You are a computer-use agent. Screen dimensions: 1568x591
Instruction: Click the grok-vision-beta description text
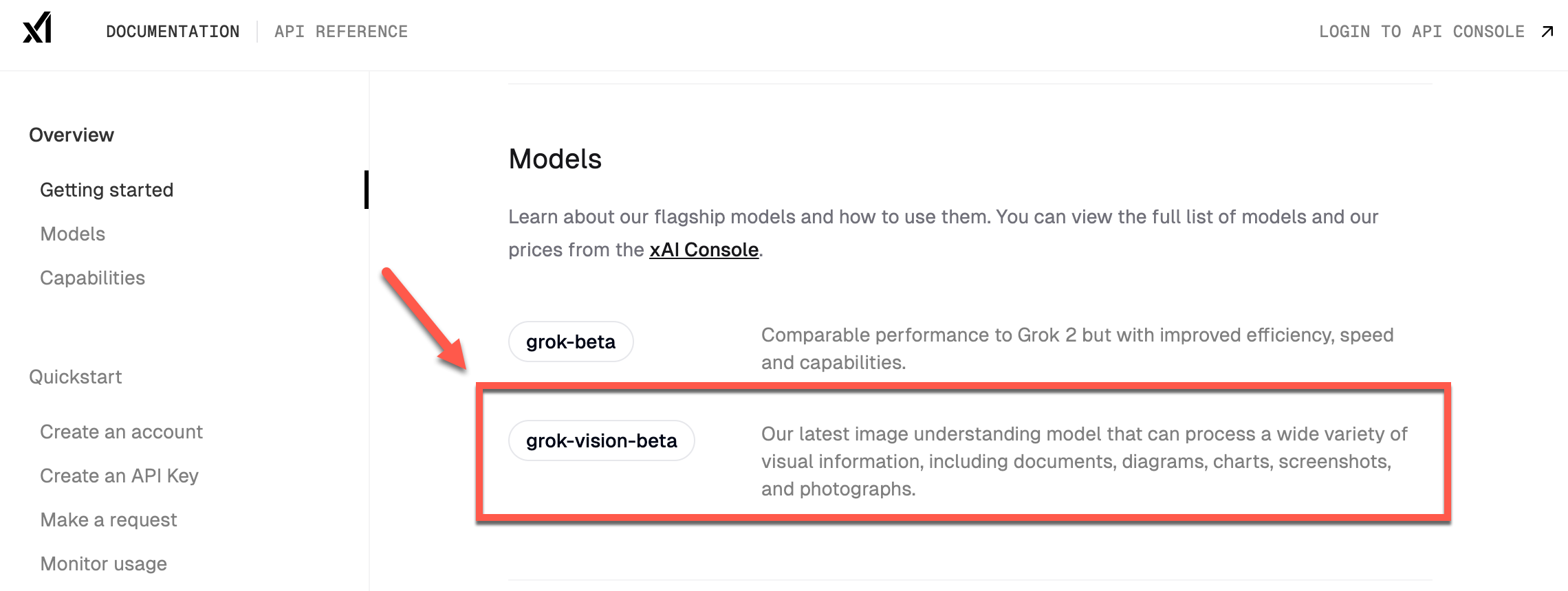click(1083, 461)
